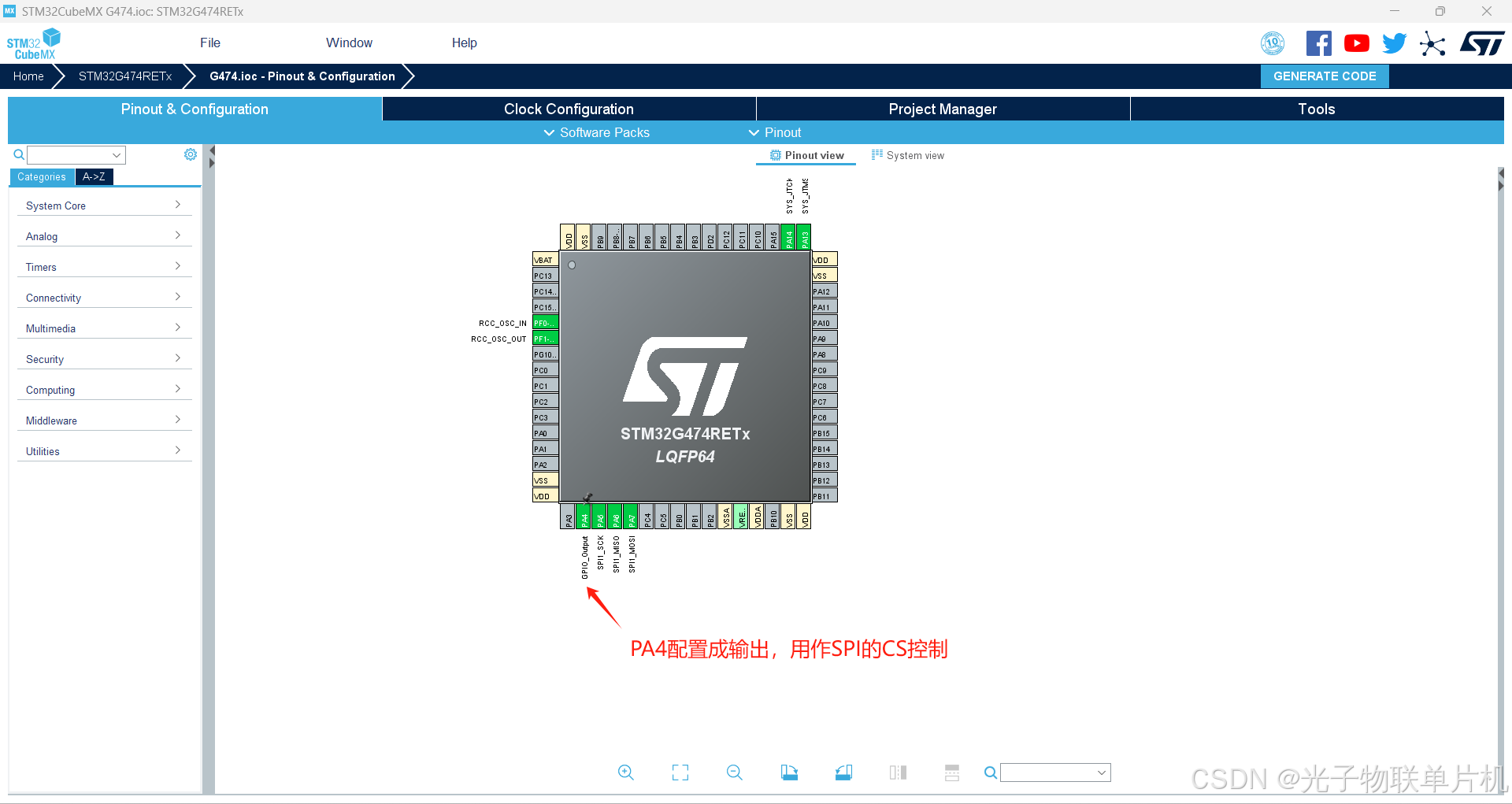This screenshot has width=1512, height=804.
Task: Click pin PB15 on the chip
Action: (x=825, y=433)
